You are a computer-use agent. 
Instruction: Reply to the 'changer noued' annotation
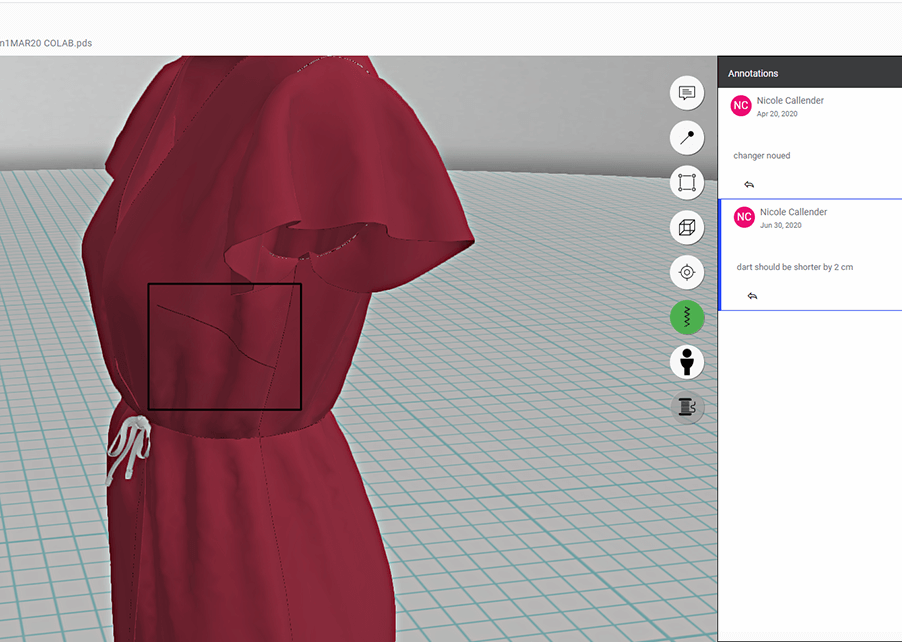pos(749,185)
